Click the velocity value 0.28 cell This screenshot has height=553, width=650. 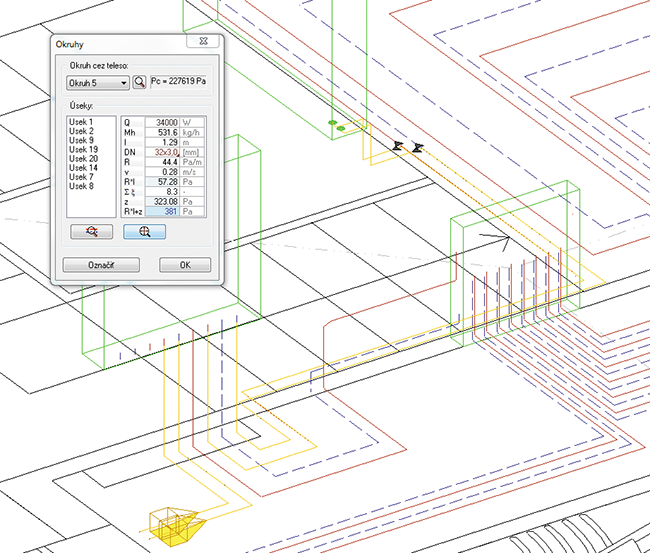[162, 172]
